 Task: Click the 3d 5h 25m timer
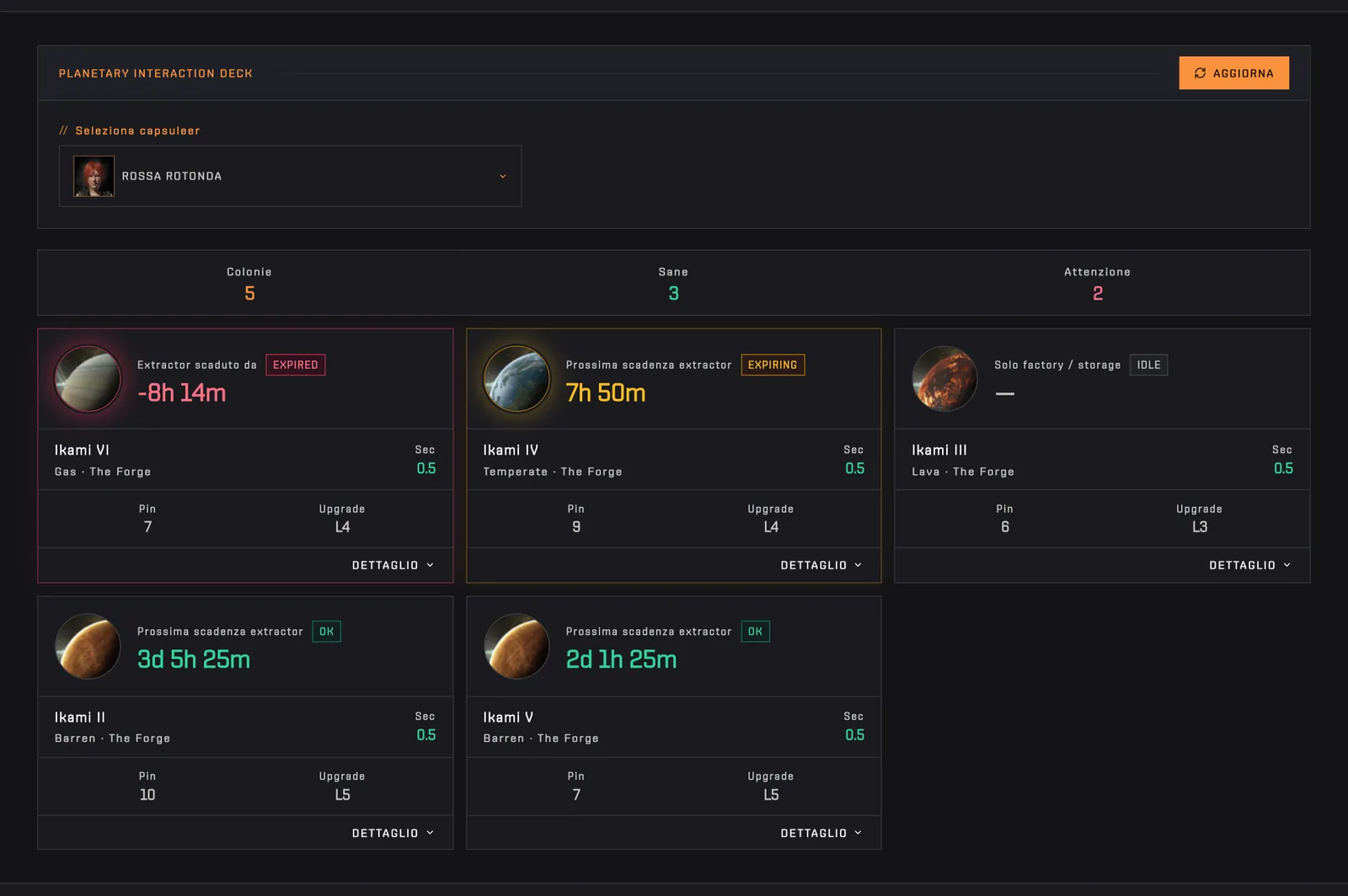pos(194,659)
